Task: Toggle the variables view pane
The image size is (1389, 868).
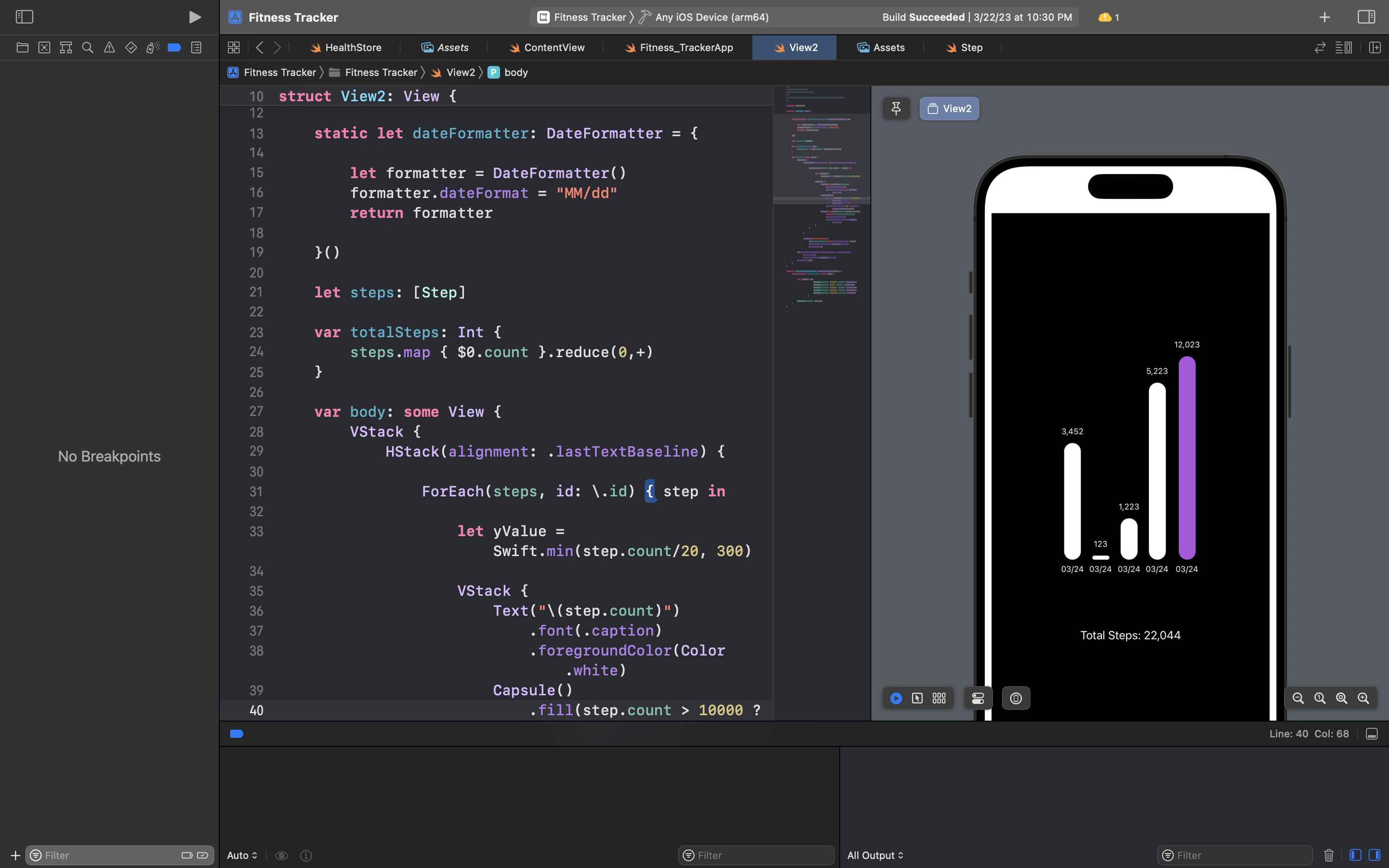Action: pyautogui.click(x=1355, y=855)
